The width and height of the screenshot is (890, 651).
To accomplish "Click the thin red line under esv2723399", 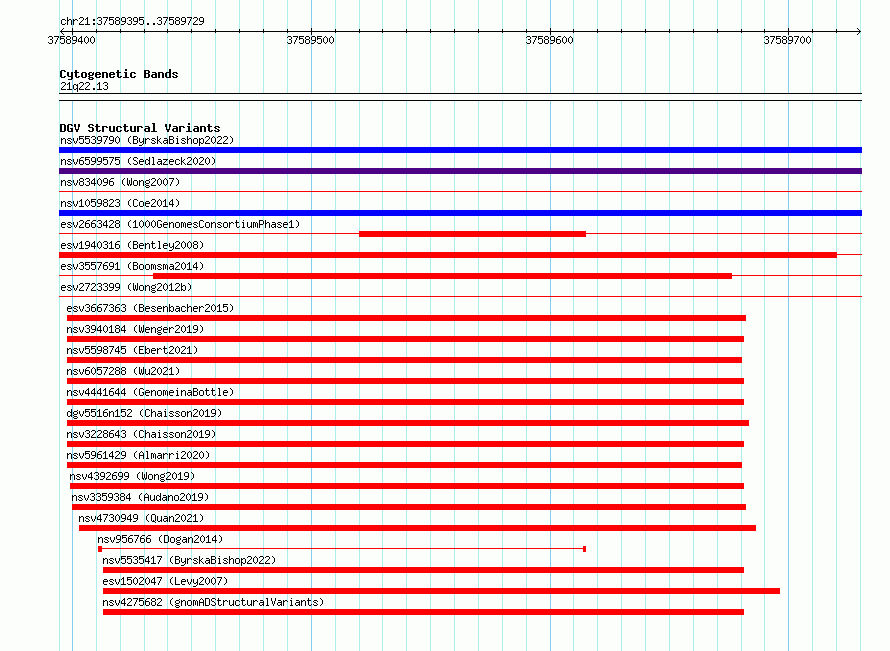I will pyautogui.click(x=460, y=296).
